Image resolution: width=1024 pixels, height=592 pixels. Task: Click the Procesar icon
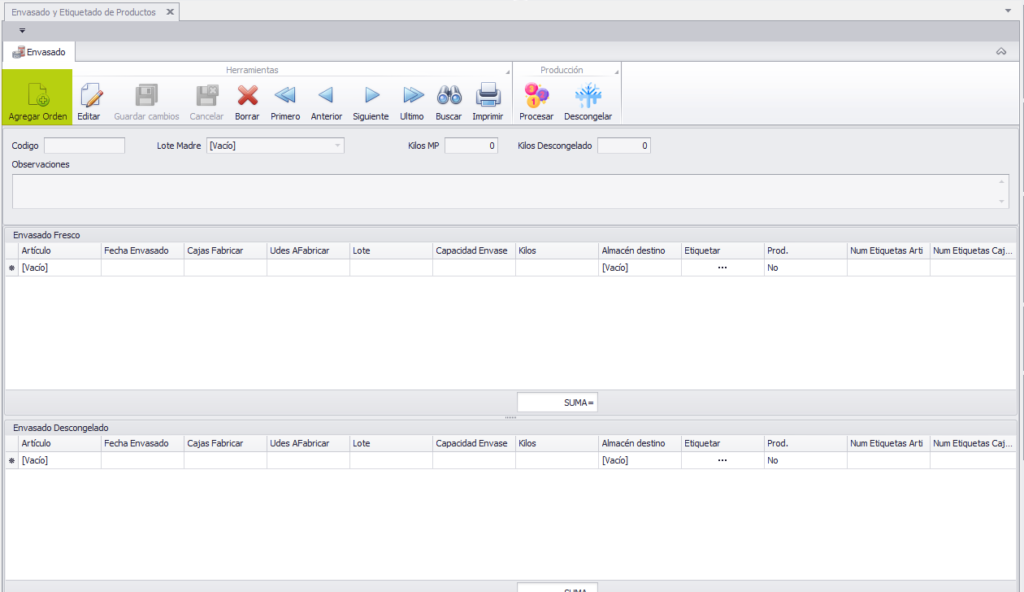click(536, 96)
